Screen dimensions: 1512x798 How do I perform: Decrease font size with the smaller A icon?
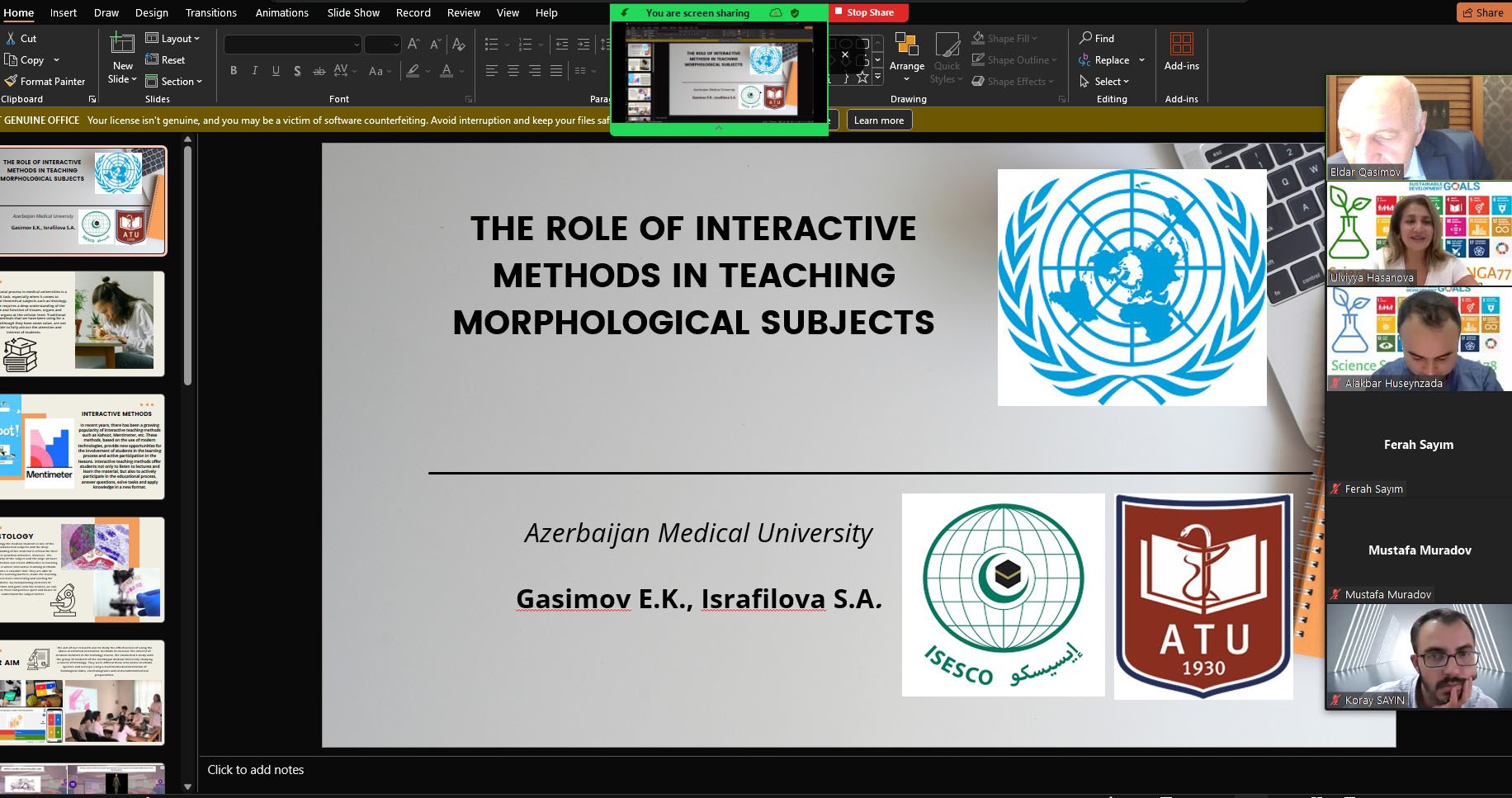pos(435,45)
